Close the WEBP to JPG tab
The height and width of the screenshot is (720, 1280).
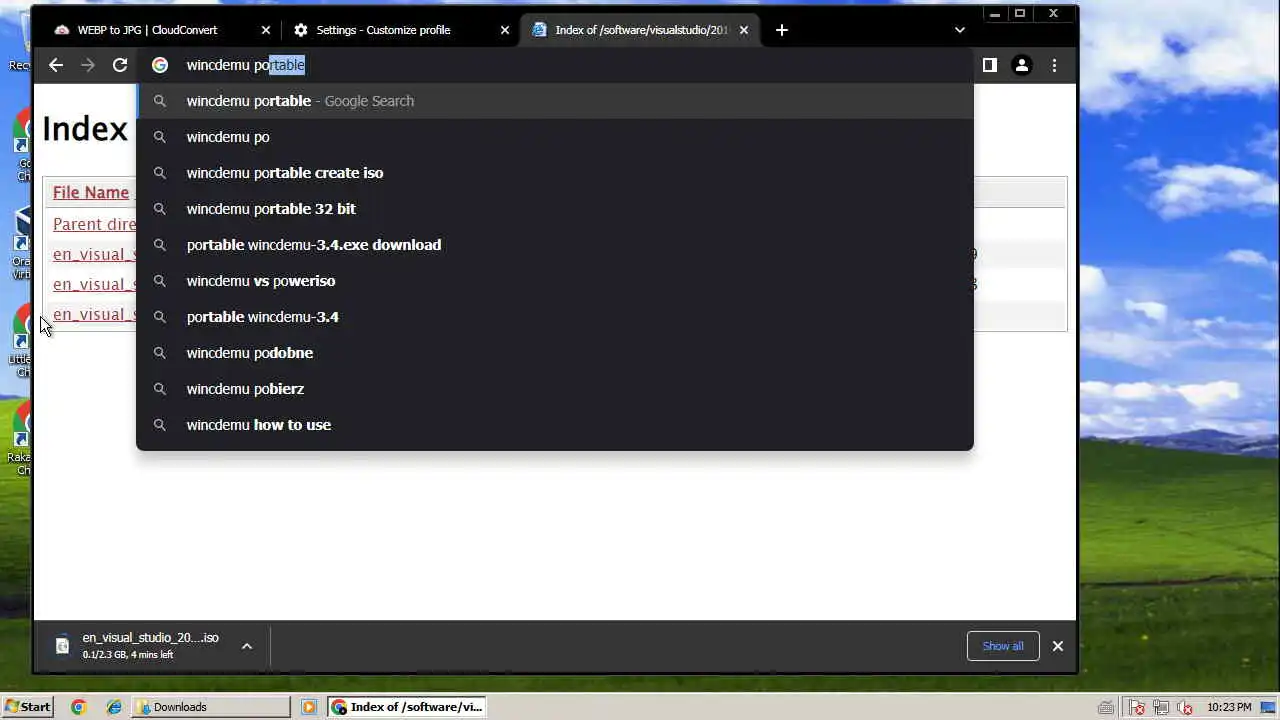coord(265,30)
